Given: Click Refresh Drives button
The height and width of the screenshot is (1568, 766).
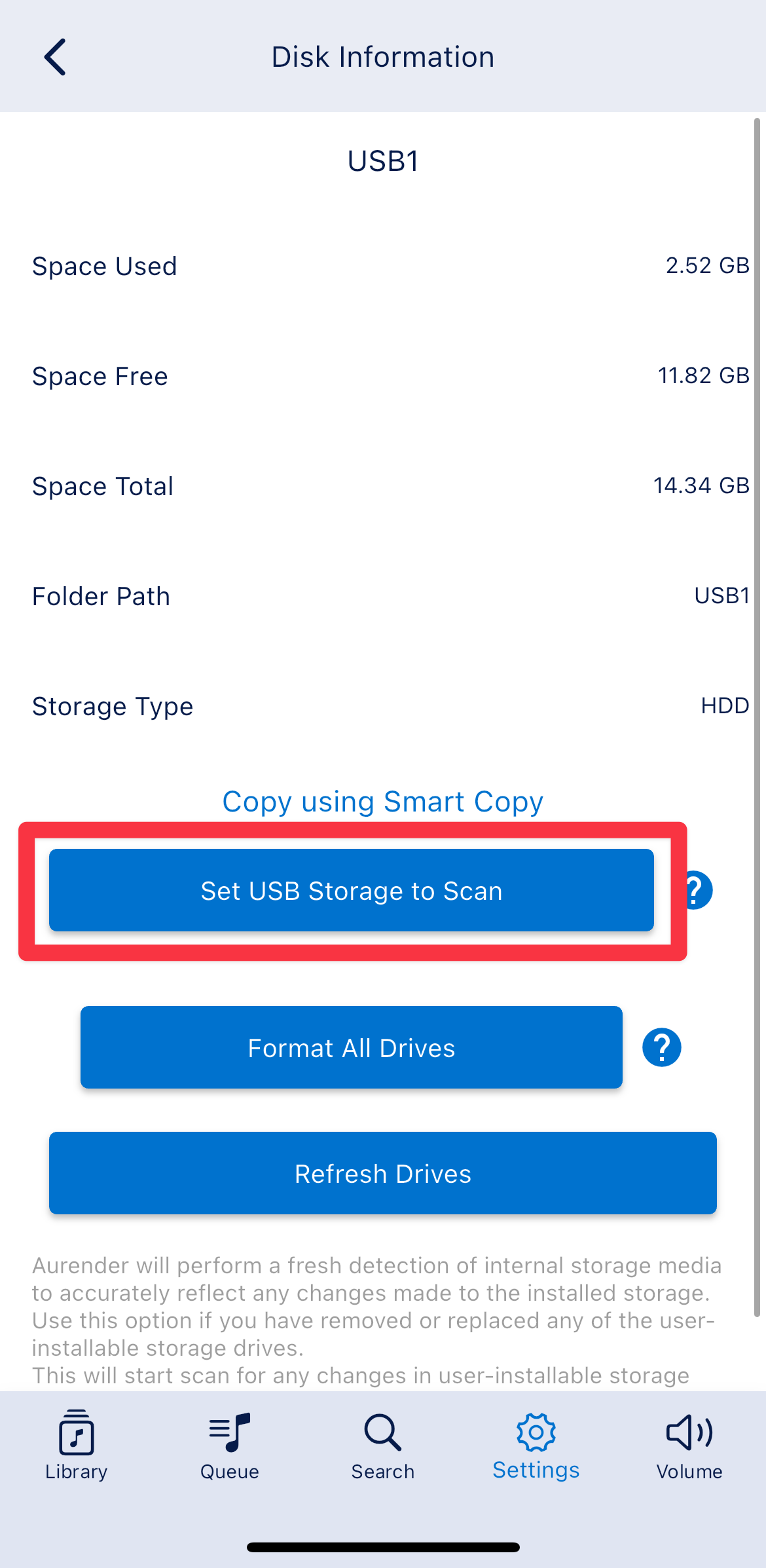Looking at the screenshot, I should pyautogui.click(x=383, y=1173).
